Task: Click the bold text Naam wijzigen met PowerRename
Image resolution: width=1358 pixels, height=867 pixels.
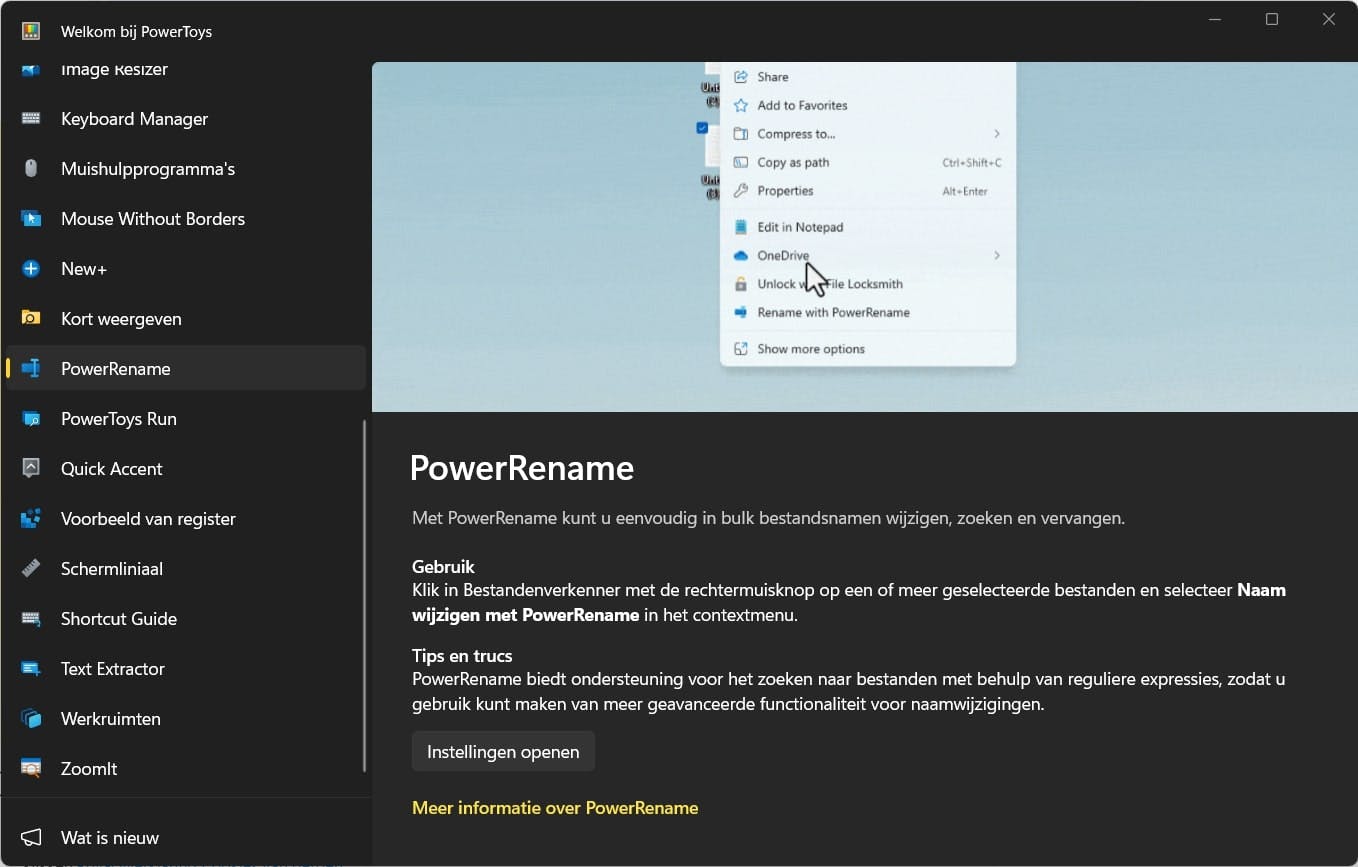Action: 849,603
